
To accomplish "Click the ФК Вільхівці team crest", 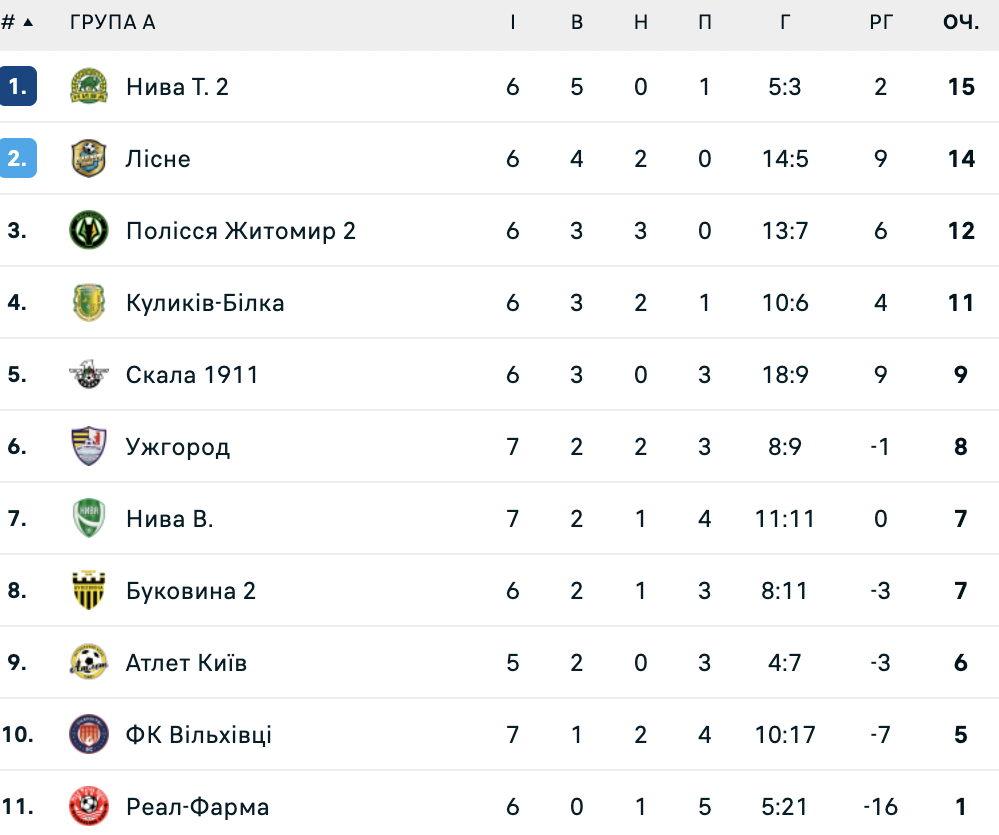I will [x=89, y=735].
